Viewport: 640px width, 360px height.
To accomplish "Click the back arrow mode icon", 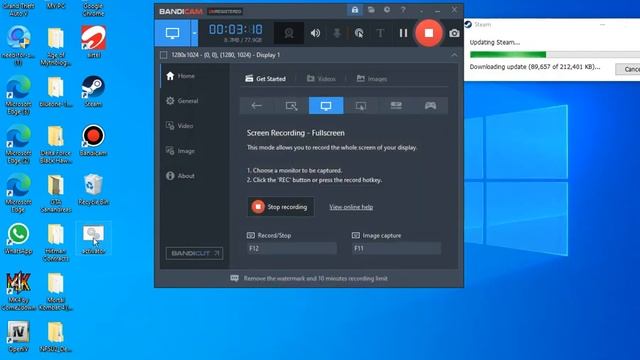I will (257, 106).
